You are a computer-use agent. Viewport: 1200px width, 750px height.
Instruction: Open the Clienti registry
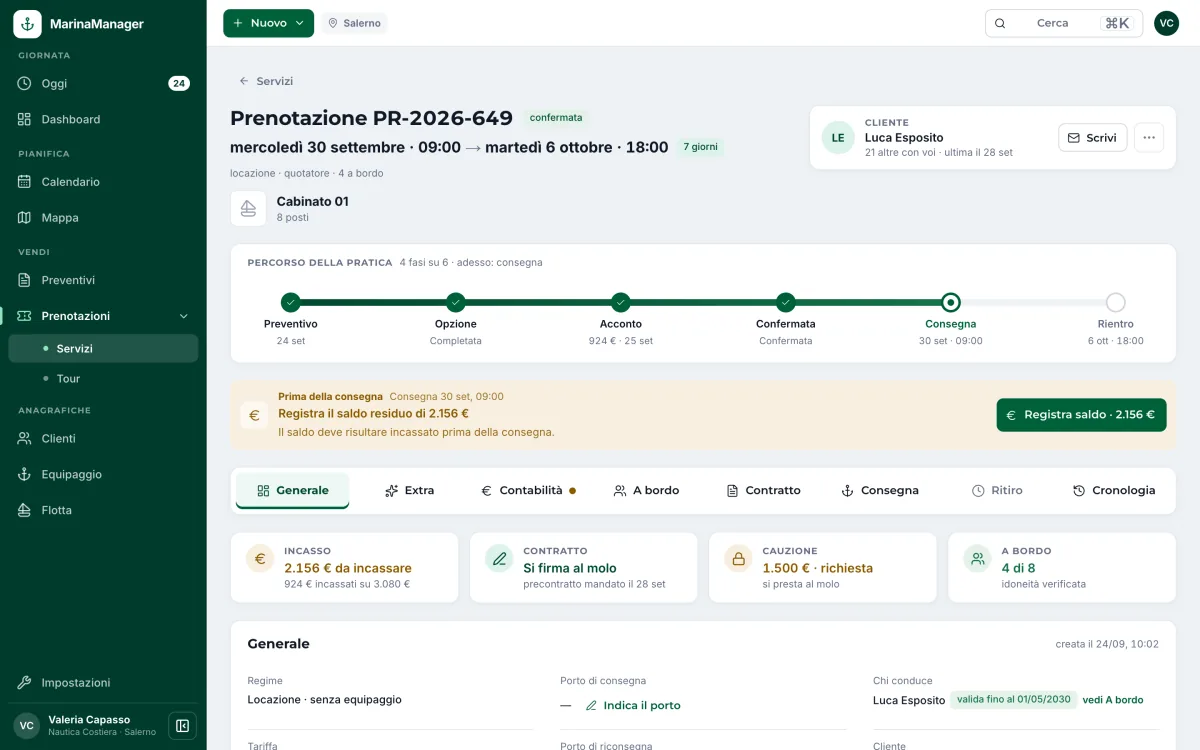[103, 438]
